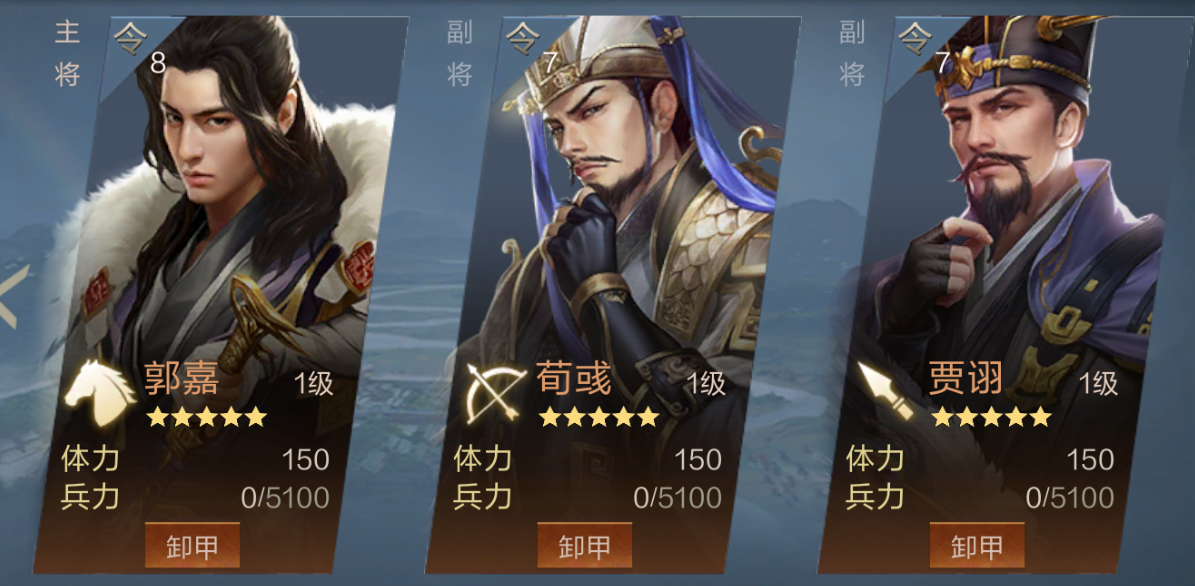Click 卸甲 button under 荀彧
The height and width of the screenshot is (586, 1195).
click(585, 546)
